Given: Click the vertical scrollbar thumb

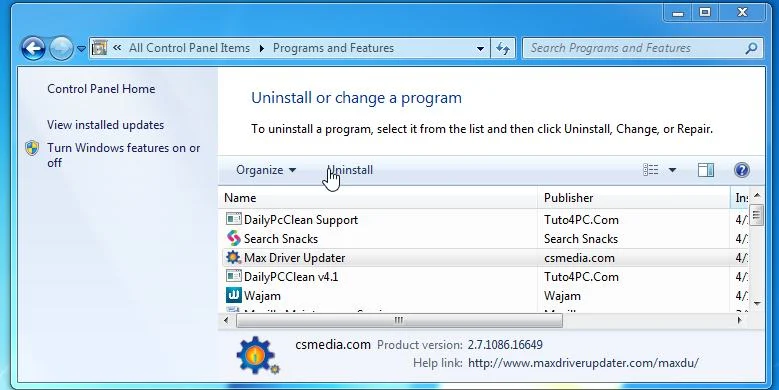Looking at the screenshot, I should [757, 215].
